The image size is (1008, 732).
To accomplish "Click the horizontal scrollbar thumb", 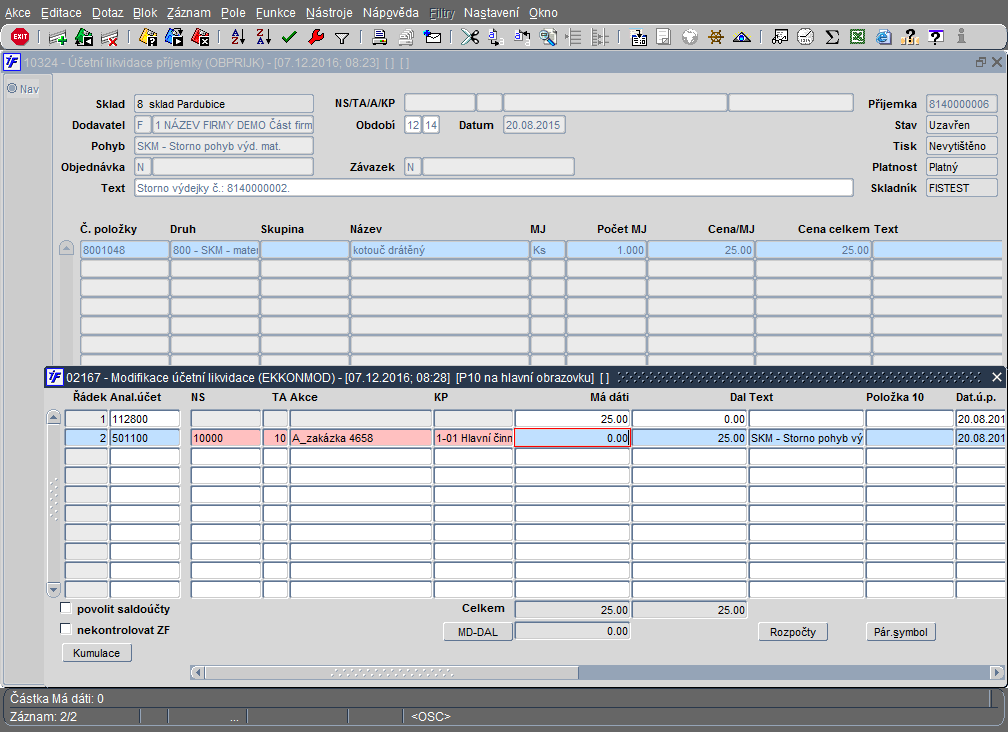I will [x=392, y=673].
